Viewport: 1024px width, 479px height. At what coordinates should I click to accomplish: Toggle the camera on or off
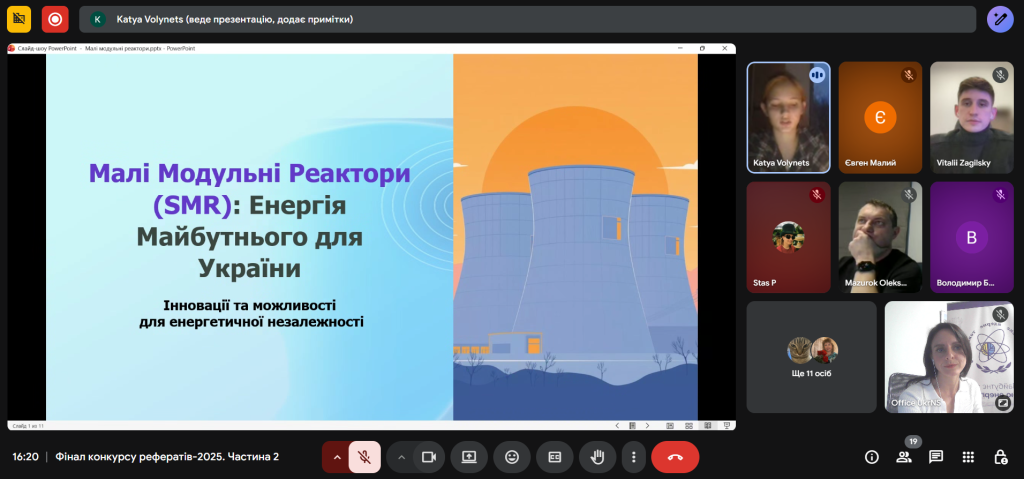point(429,457)
